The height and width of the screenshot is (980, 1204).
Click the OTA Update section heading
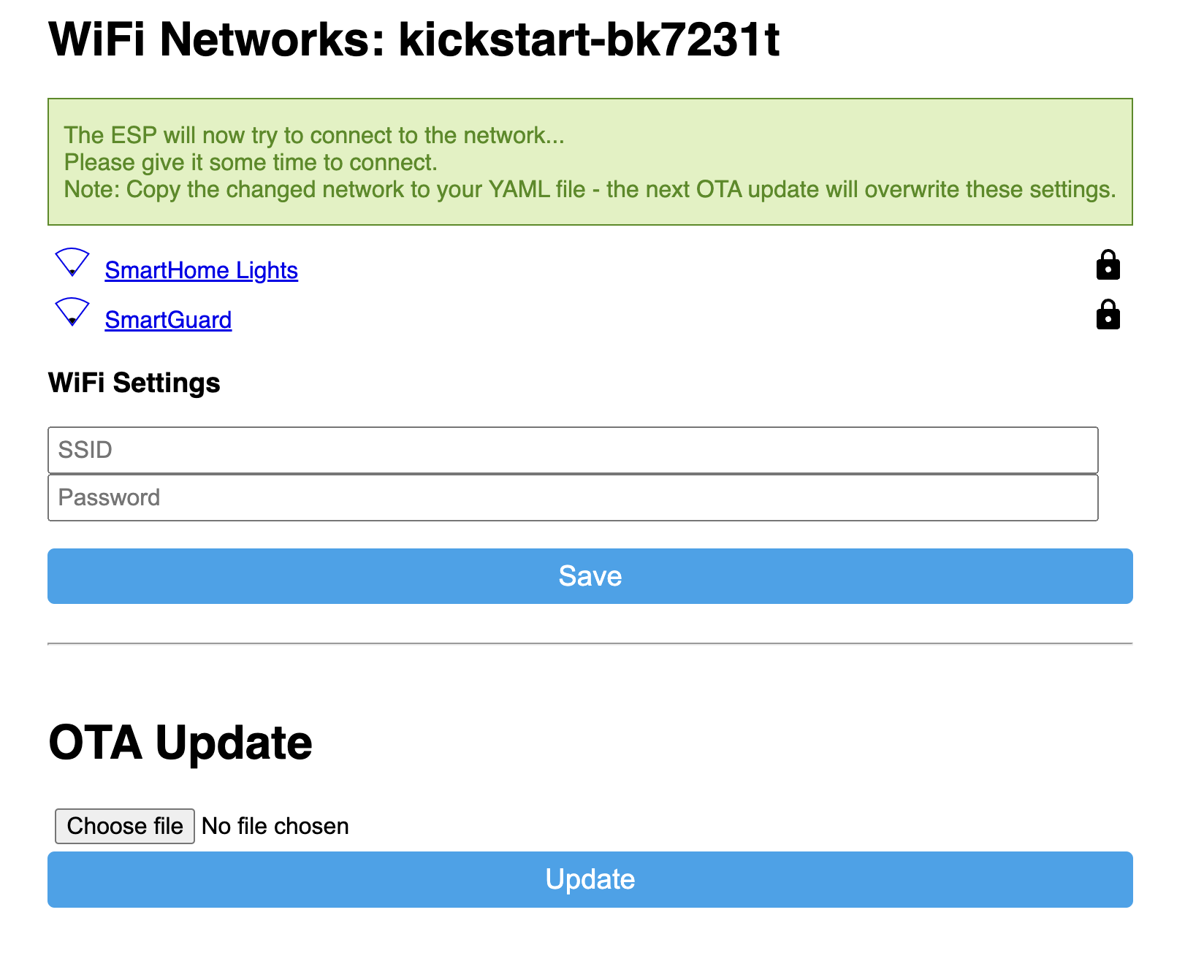[x=180, y=743]
